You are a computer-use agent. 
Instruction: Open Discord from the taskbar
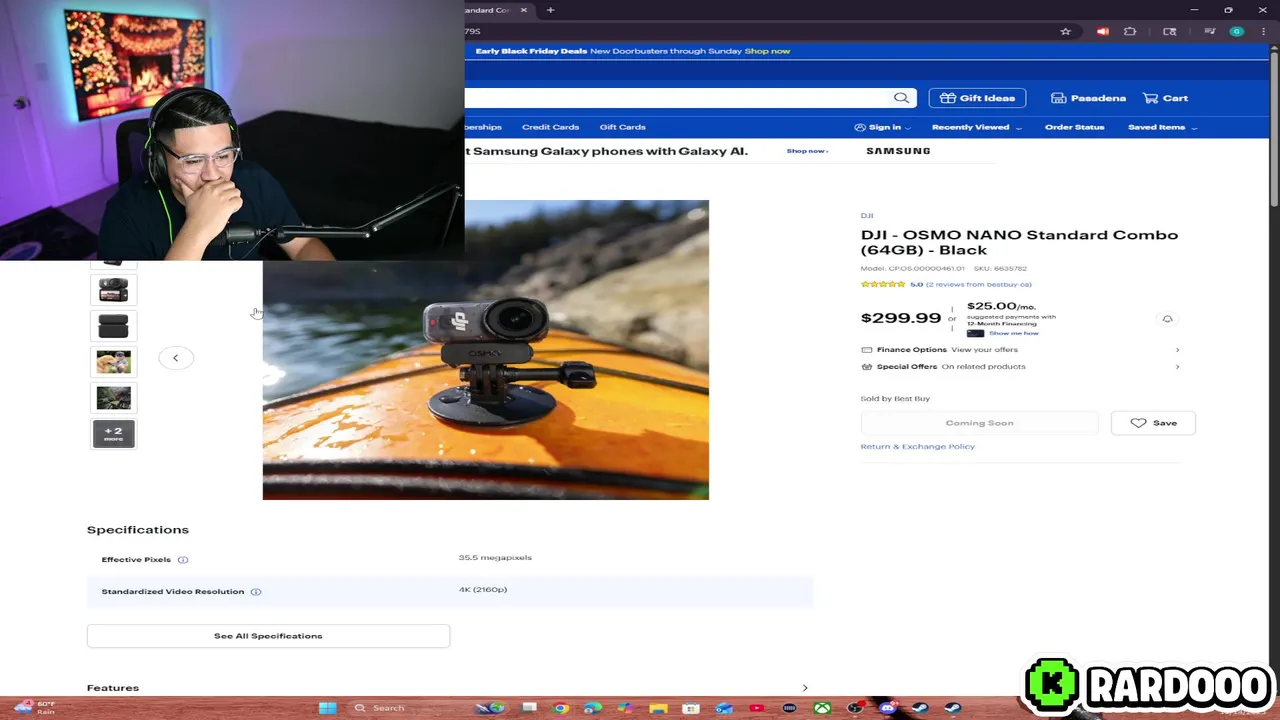coord(887,708)
